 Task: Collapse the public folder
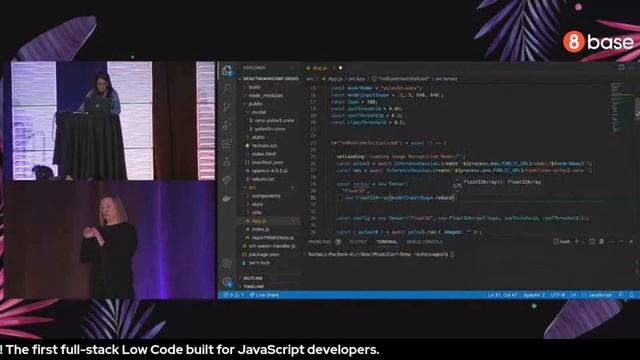point(256,104)
